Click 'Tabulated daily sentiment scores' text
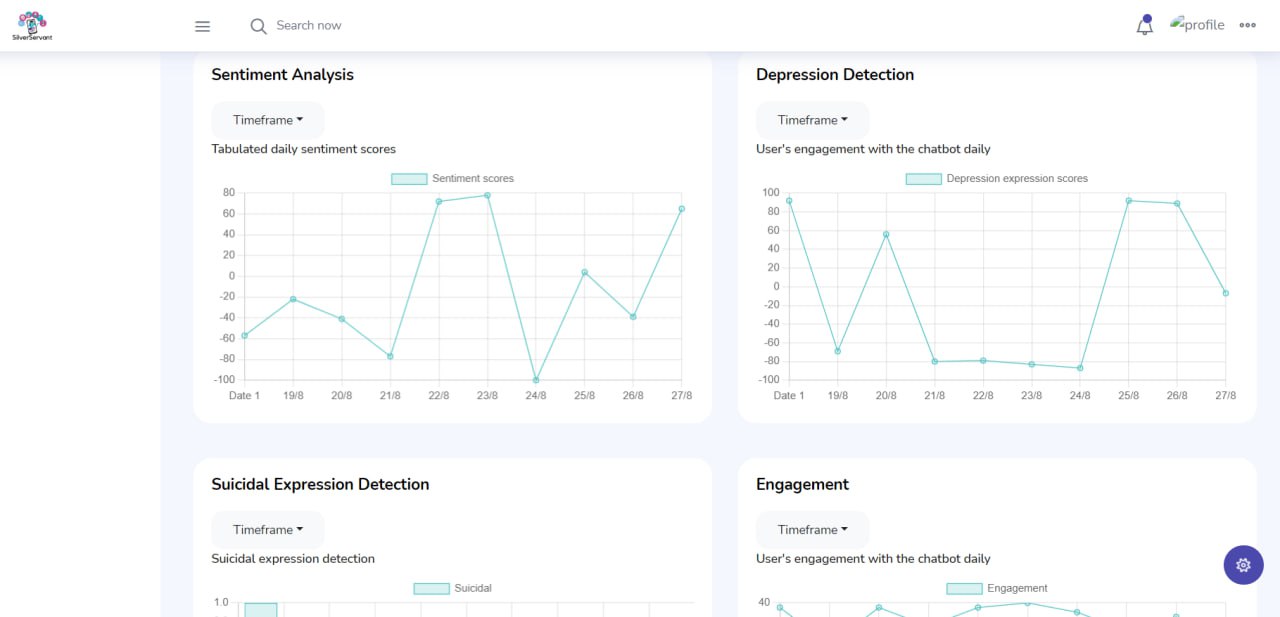The width and height of the screenshot is (1280, 617). pyautogui.click(x=304, y=149)
